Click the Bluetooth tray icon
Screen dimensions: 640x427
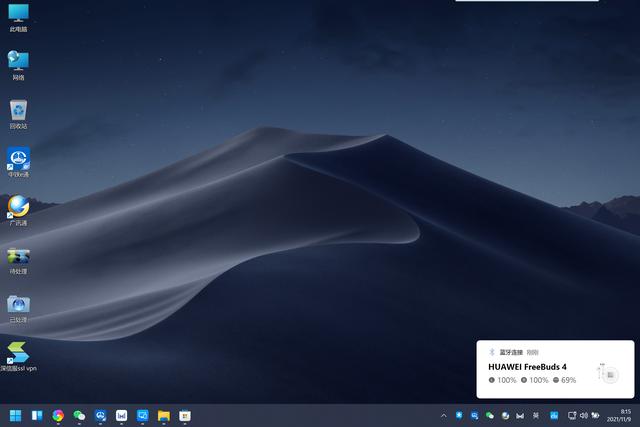459,416
